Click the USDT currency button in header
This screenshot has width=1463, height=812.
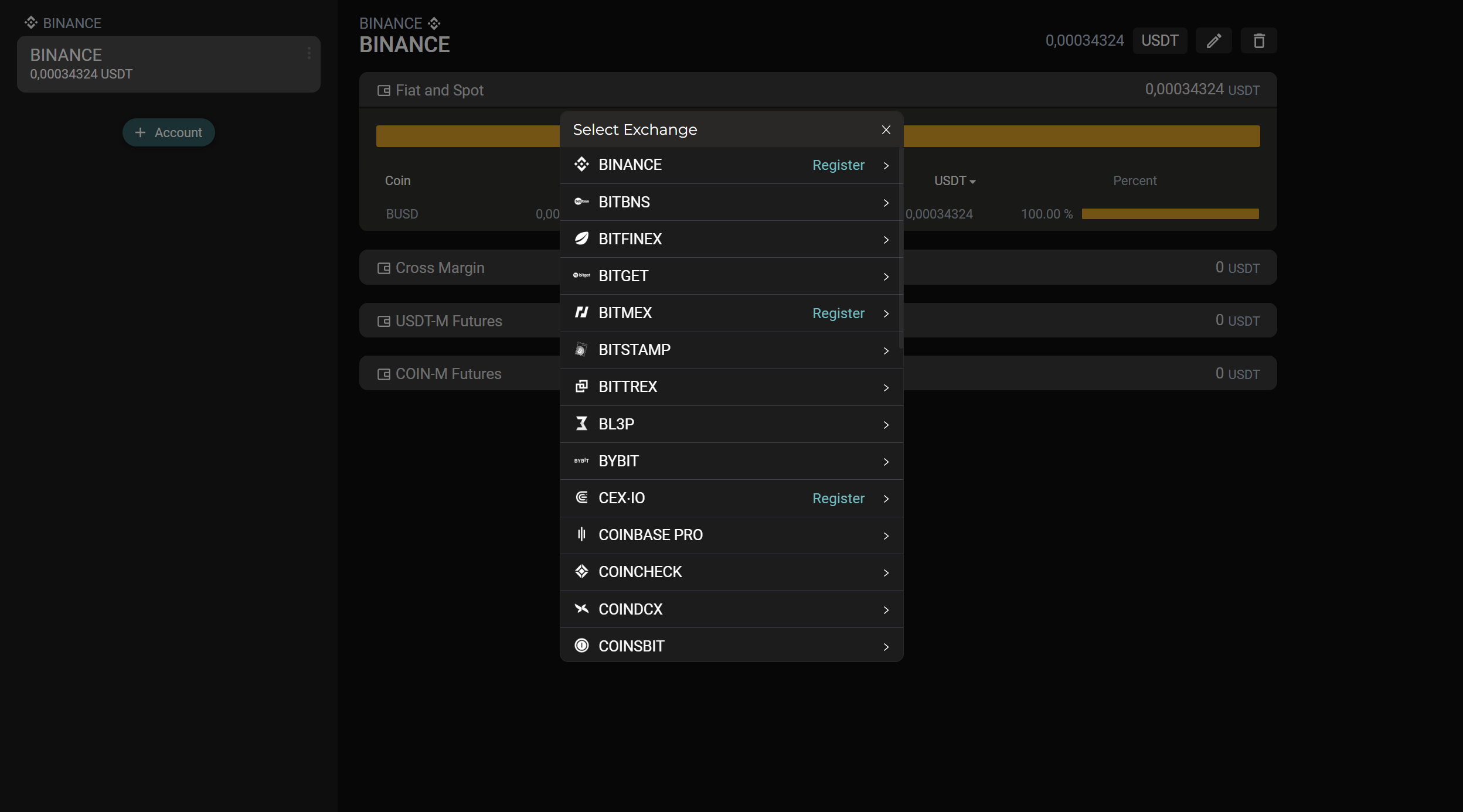click(x=1159, y=40)
